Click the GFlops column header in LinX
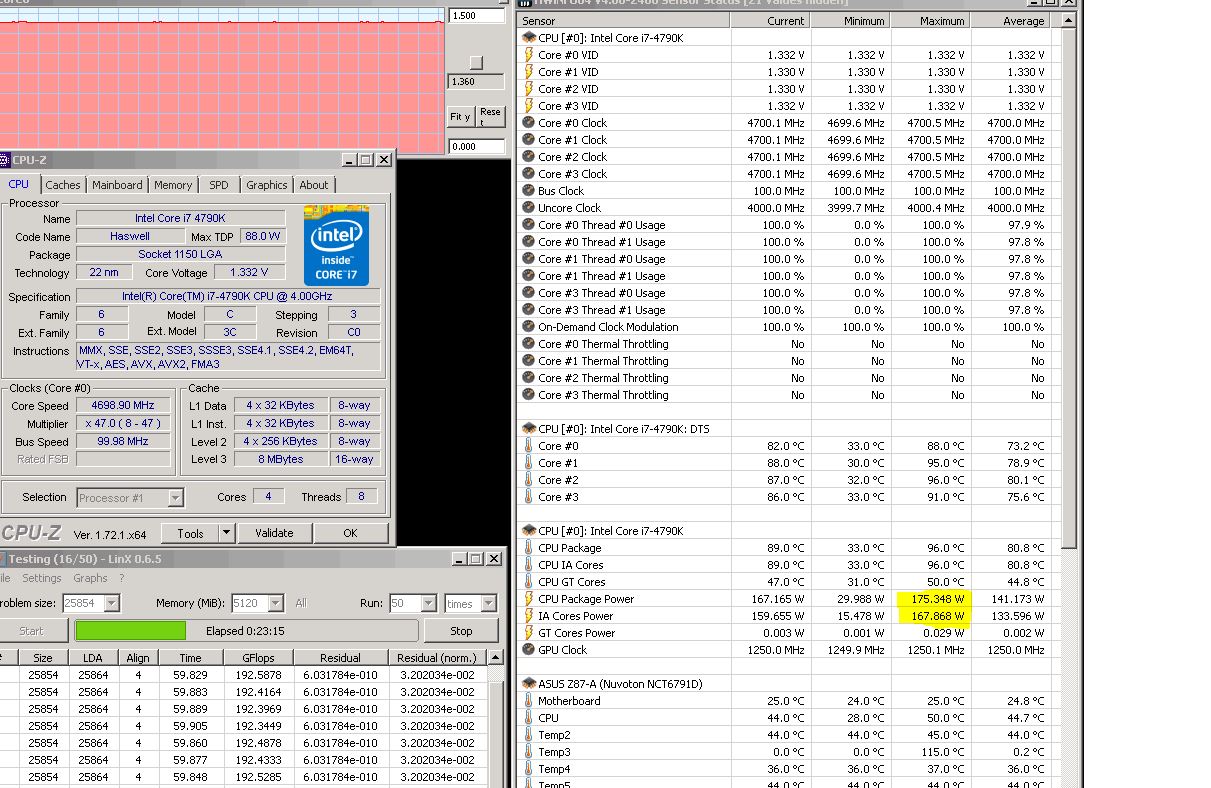This screenshot has width=1211, height=788. pos(258,658)
